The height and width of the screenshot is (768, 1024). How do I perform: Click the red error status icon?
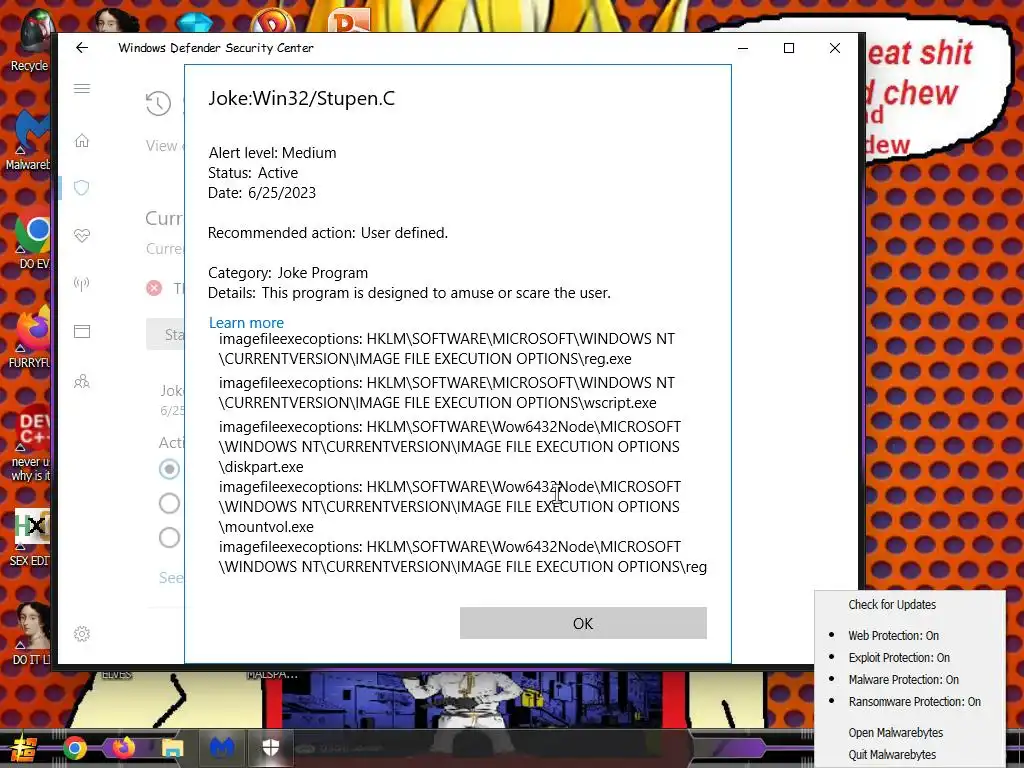click(154, 288)
